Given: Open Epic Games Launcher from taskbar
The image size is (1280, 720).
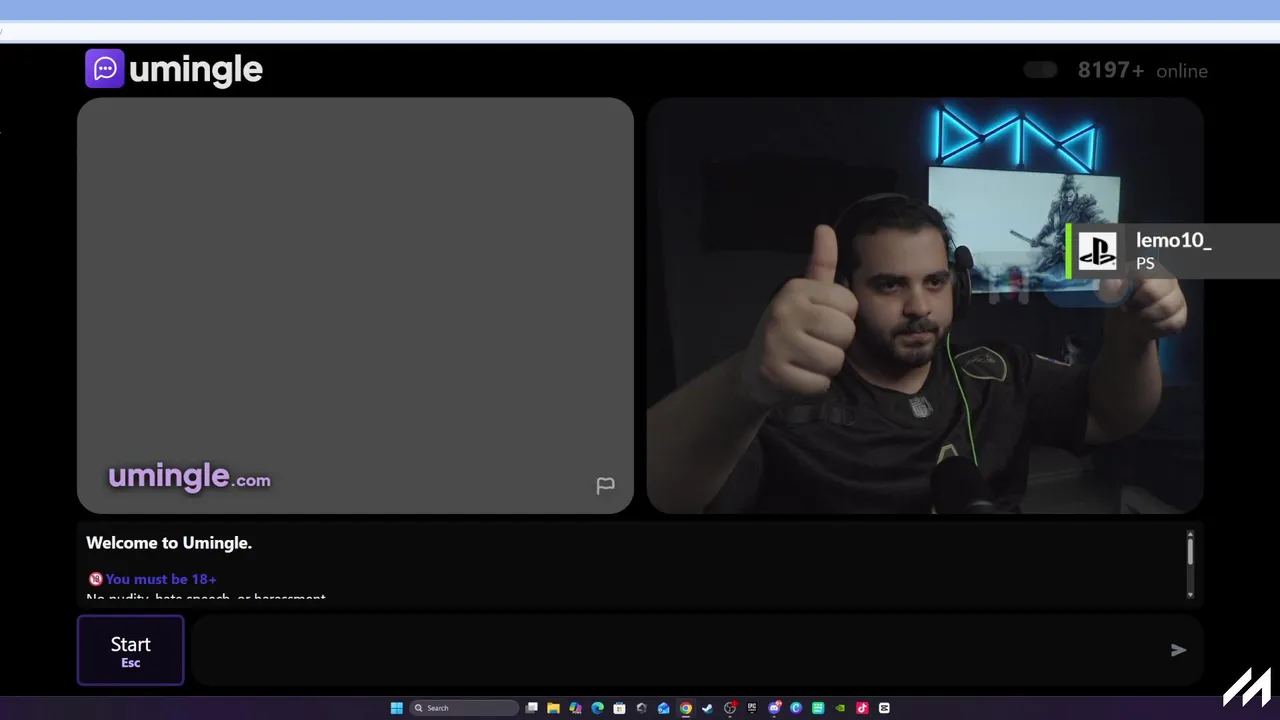Looking at the screenshot, I should coord(752,707).
